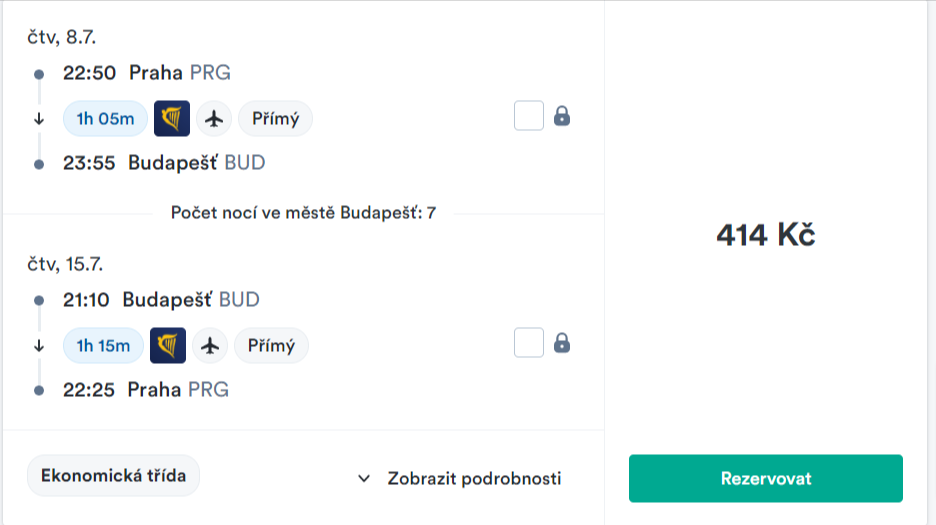936x525 pixels.
Task: Click the down arrow beside 1h 15m
Action: pyautogui.click(x=39, y=346)
